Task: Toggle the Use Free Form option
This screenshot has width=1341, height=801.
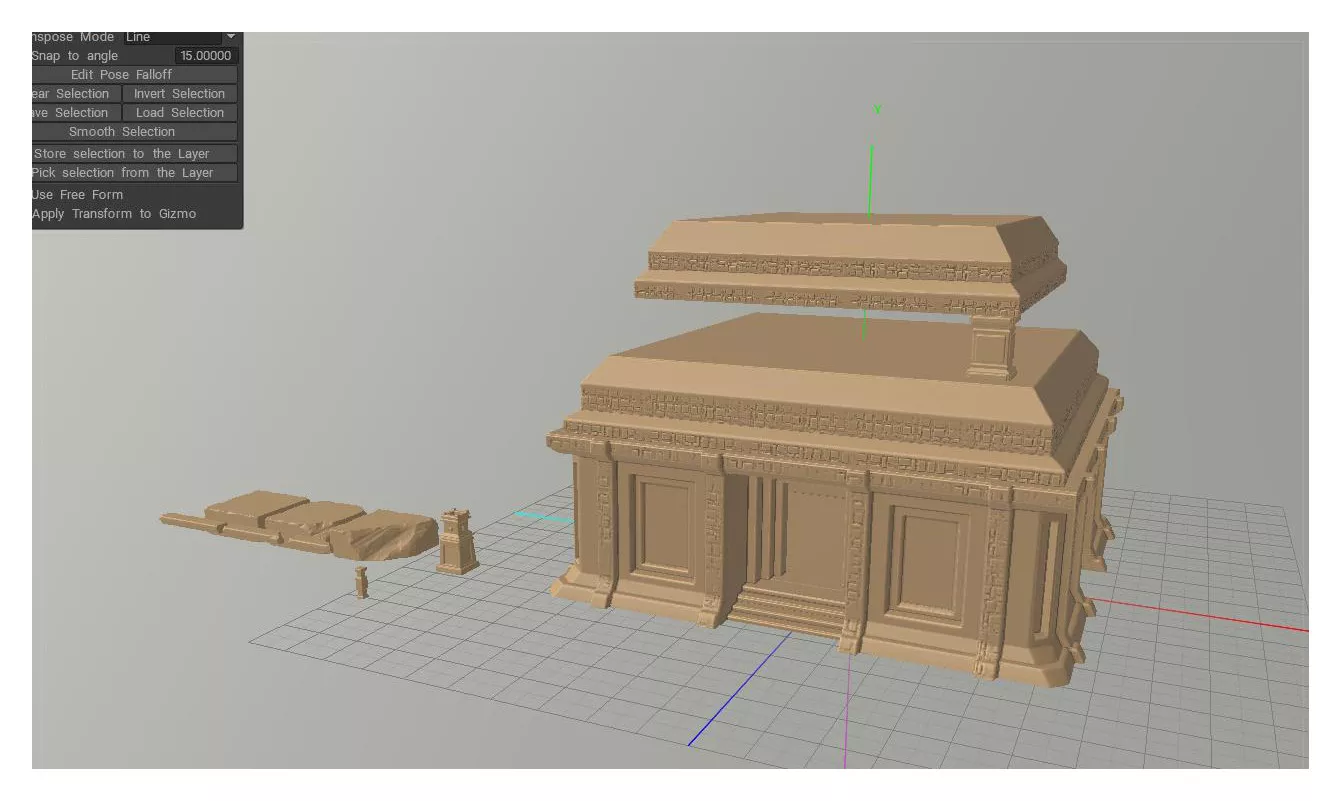Action: [77, 195]
